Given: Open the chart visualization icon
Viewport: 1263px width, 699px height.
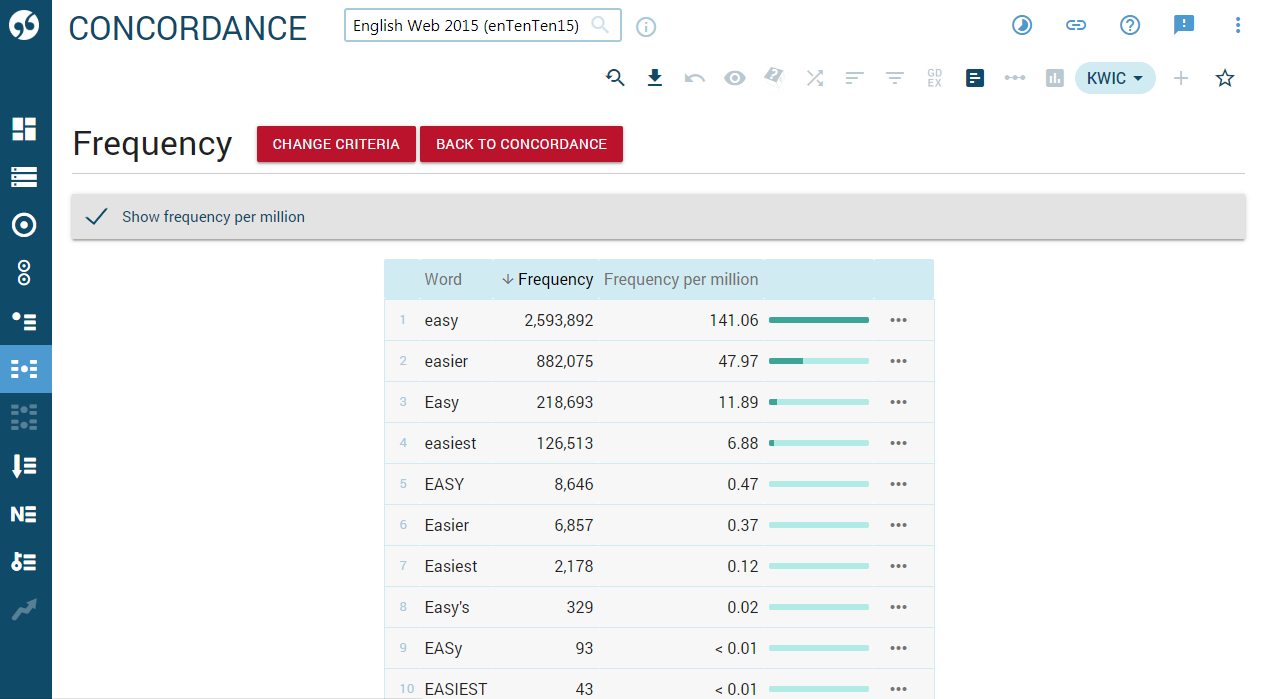Looking at the screenshot, I should 1054,77.
